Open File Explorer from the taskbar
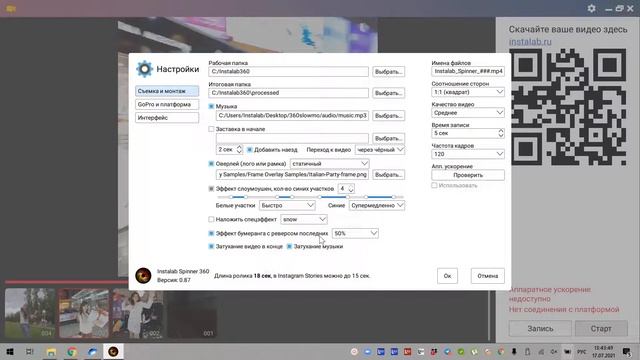 51,351
